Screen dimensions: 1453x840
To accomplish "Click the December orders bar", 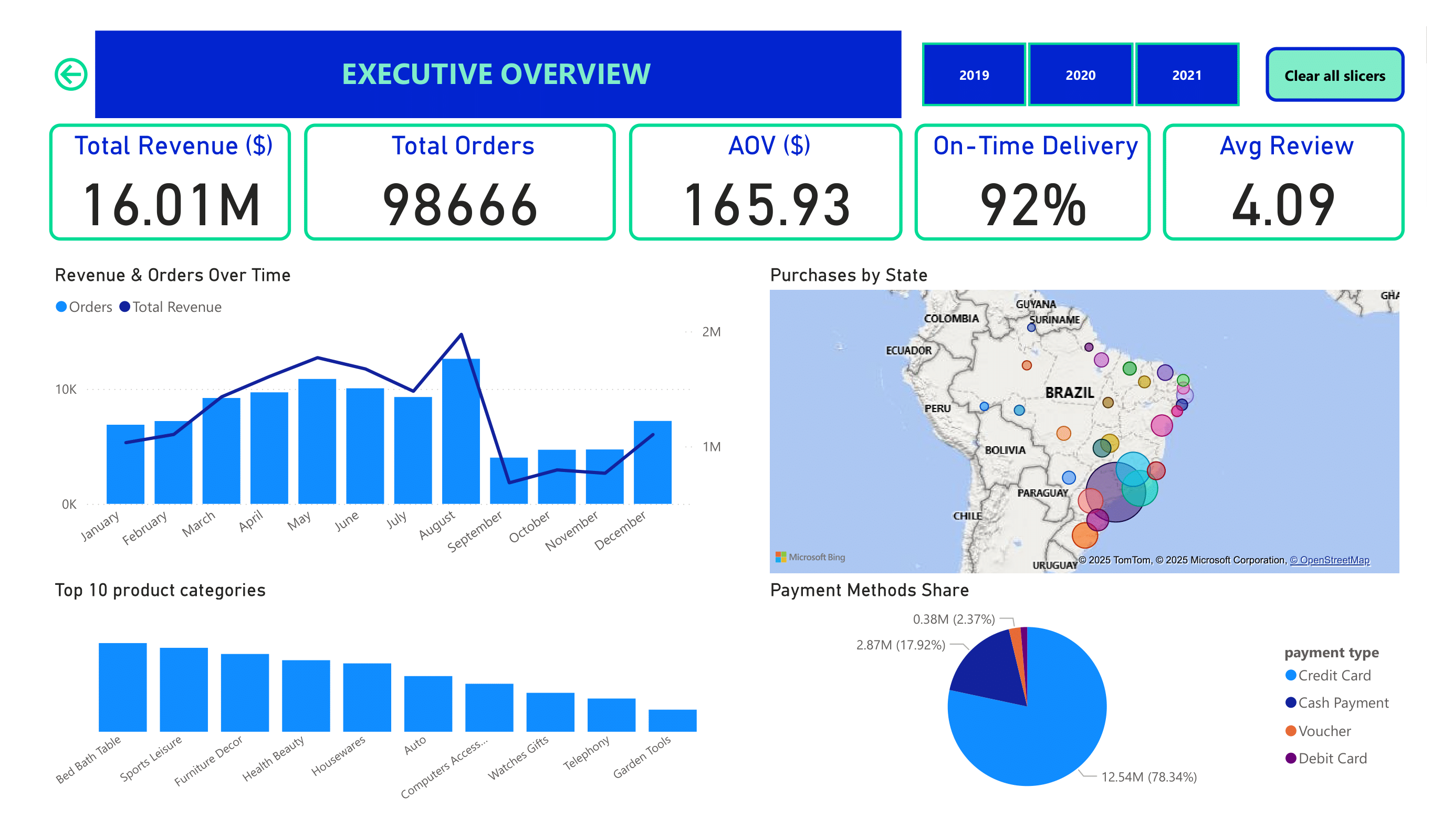I will (x=652, y=467).
